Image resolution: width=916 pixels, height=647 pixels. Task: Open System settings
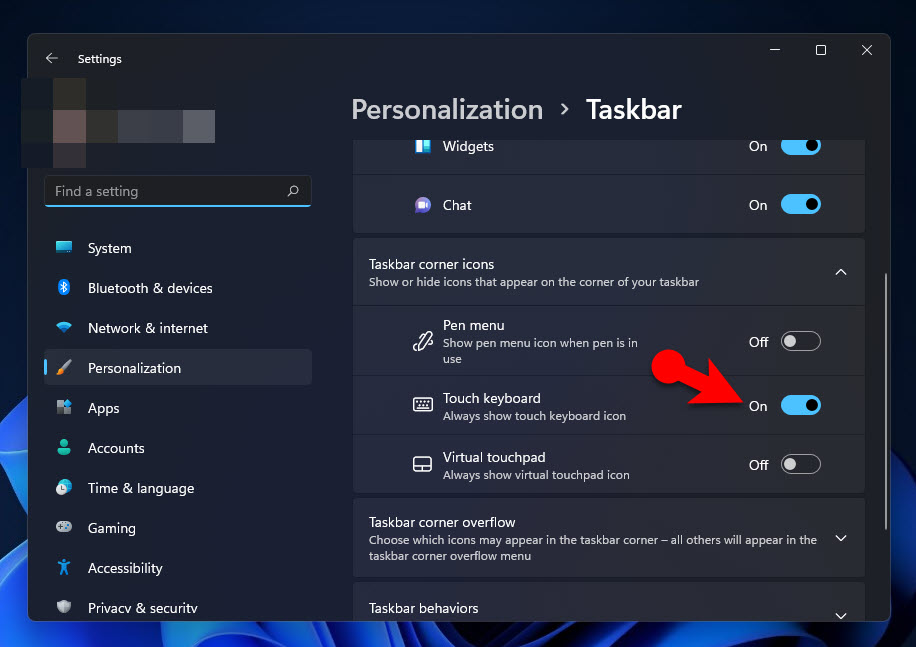[178, 248]
